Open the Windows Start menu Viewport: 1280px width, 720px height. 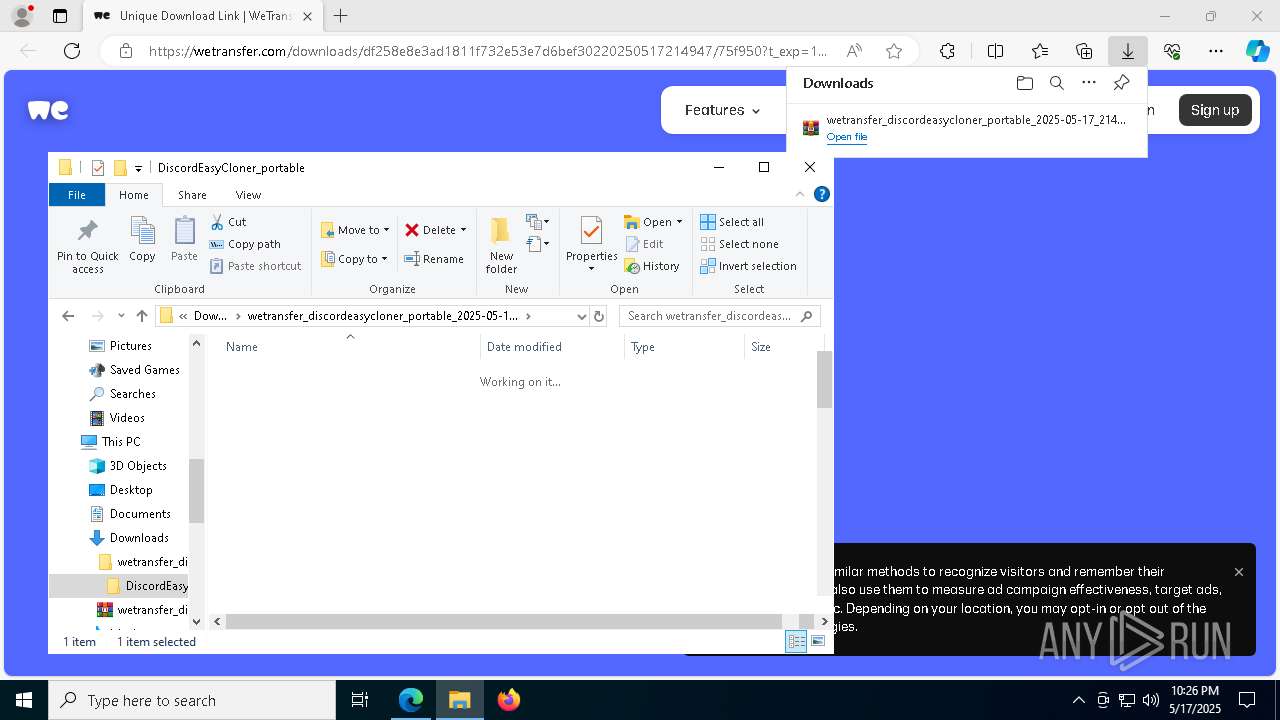pyautogui.click(x=24, y=700)
